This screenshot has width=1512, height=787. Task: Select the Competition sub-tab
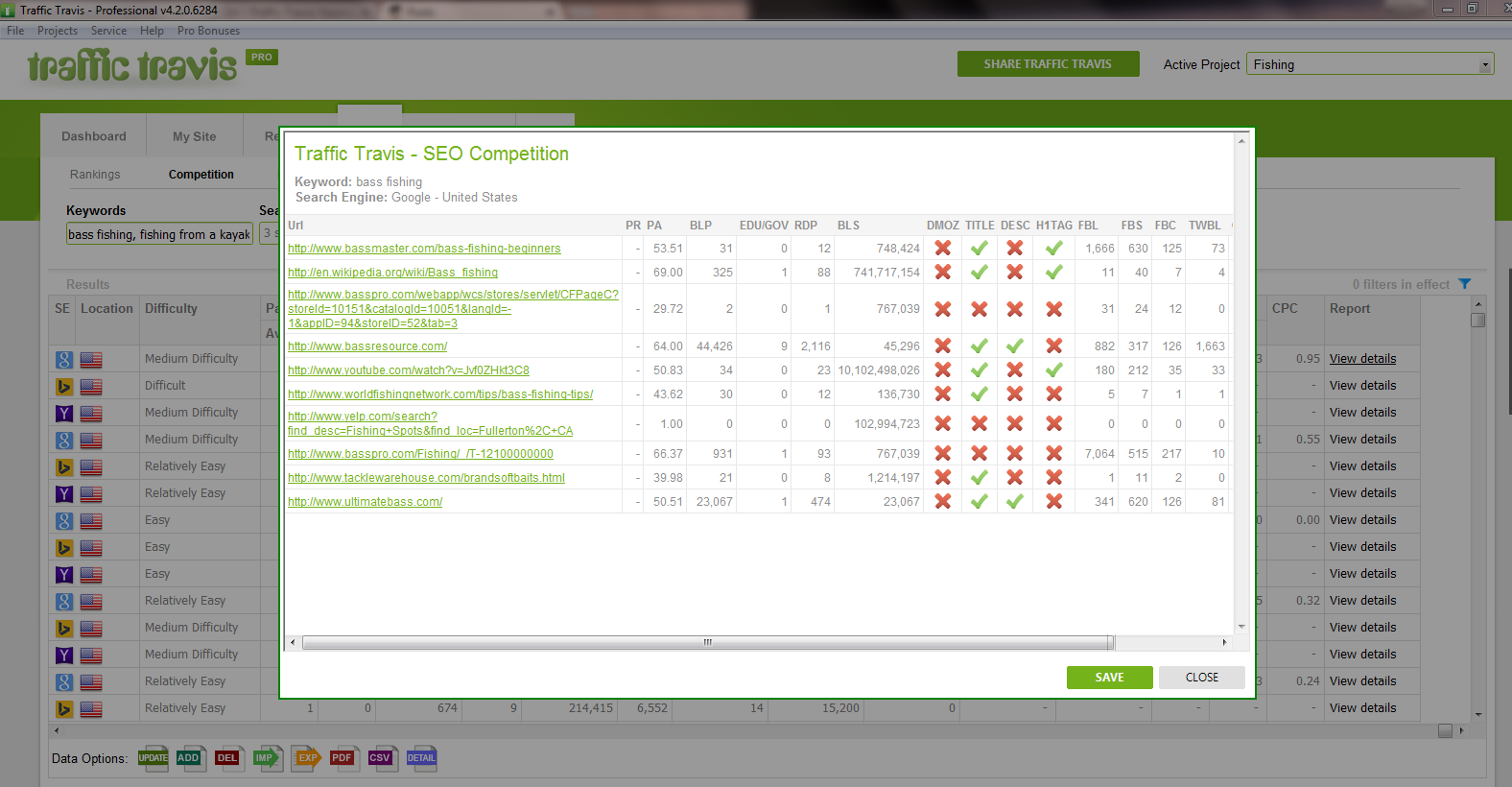[x=201, y=175]
